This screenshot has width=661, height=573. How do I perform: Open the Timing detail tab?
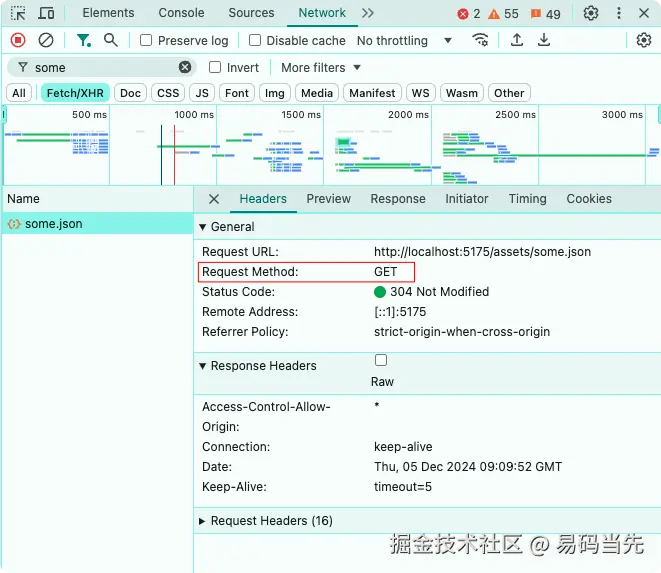pyautogui.click(x=527, y=199)
